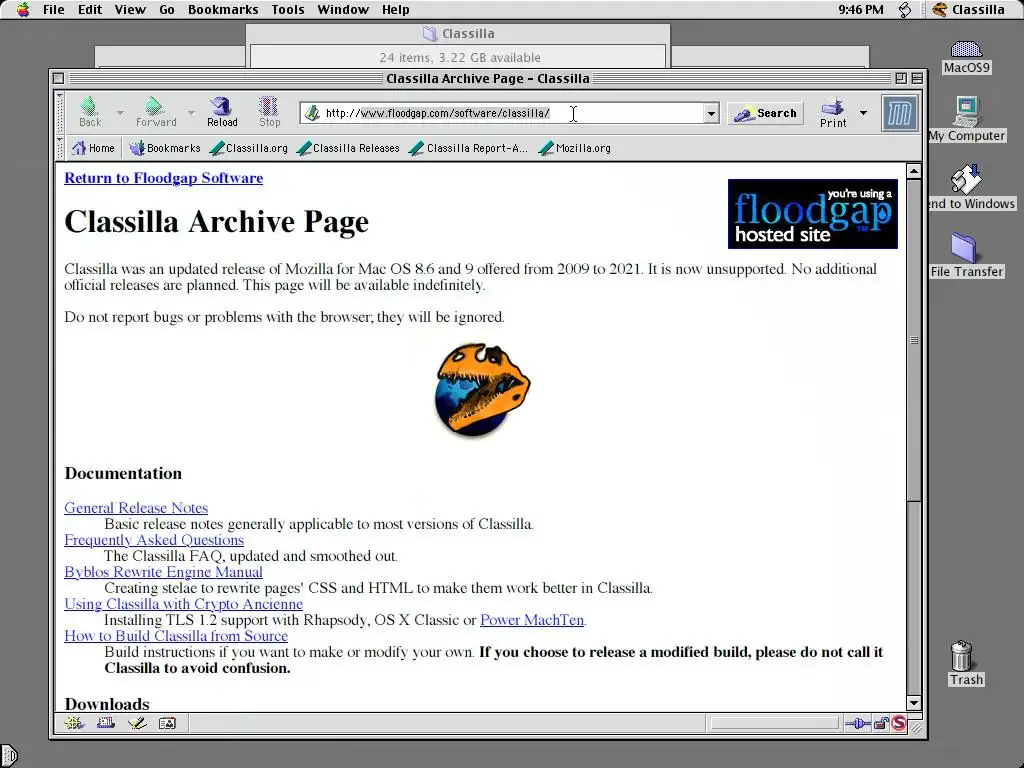Click the Search button
The height and width of the screenshot is (768, 1024).
[x=765, y=114]
